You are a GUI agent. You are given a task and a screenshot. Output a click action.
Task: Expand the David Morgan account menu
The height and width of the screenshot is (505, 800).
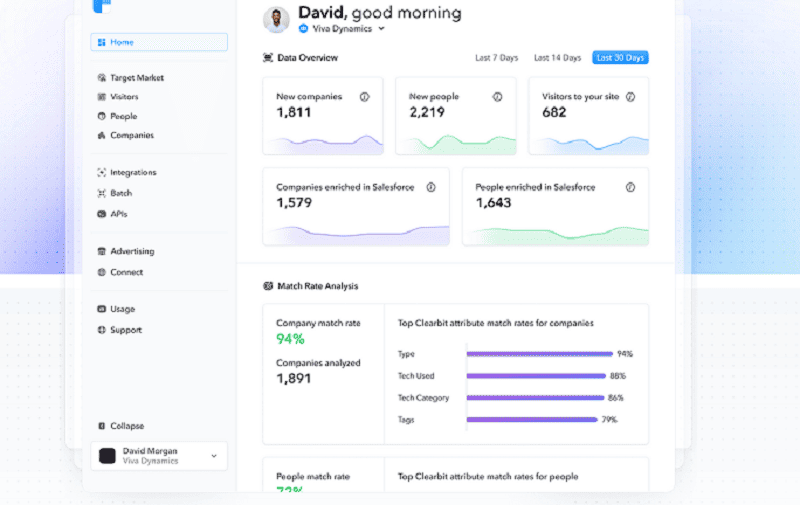(159, 456)
